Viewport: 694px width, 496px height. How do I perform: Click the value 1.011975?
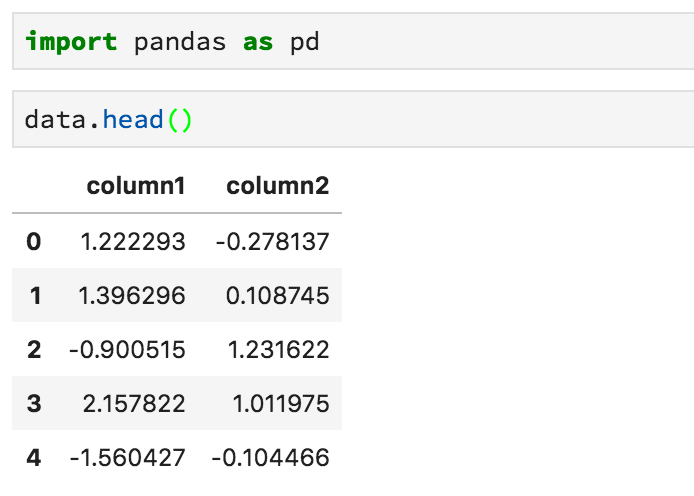point(281,404)
